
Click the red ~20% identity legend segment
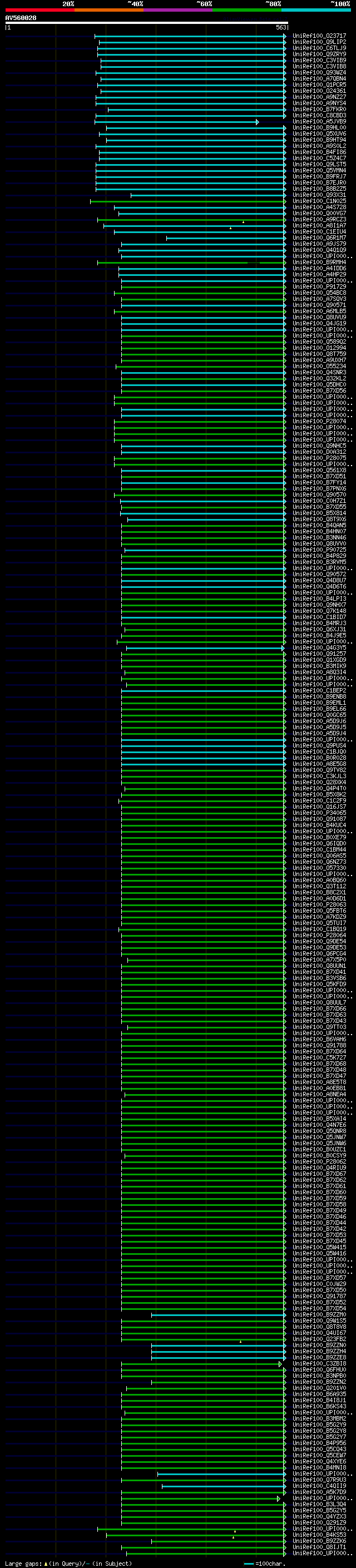pos(39,10)
